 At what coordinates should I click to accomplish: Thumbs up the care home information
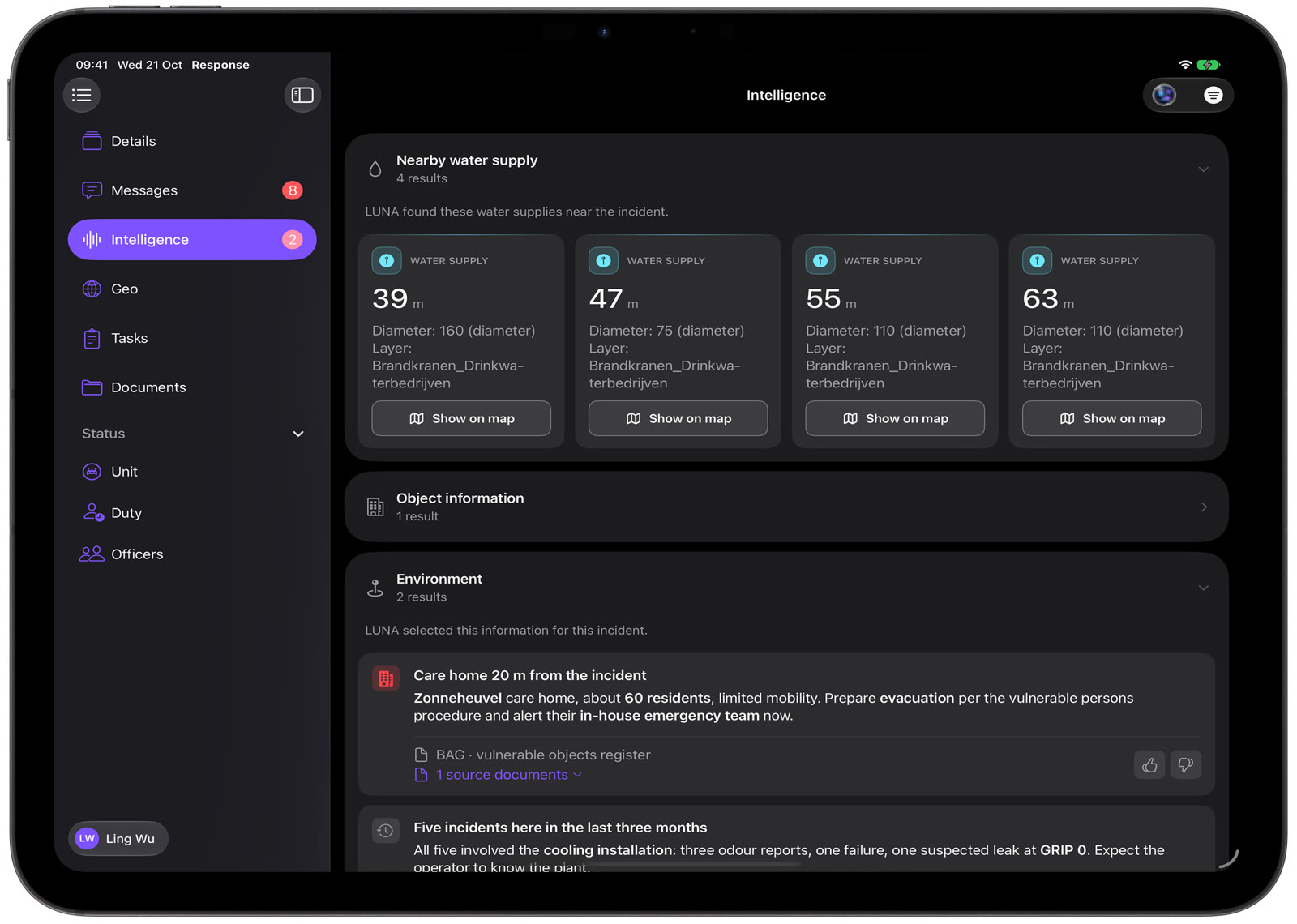point(1149,764)
